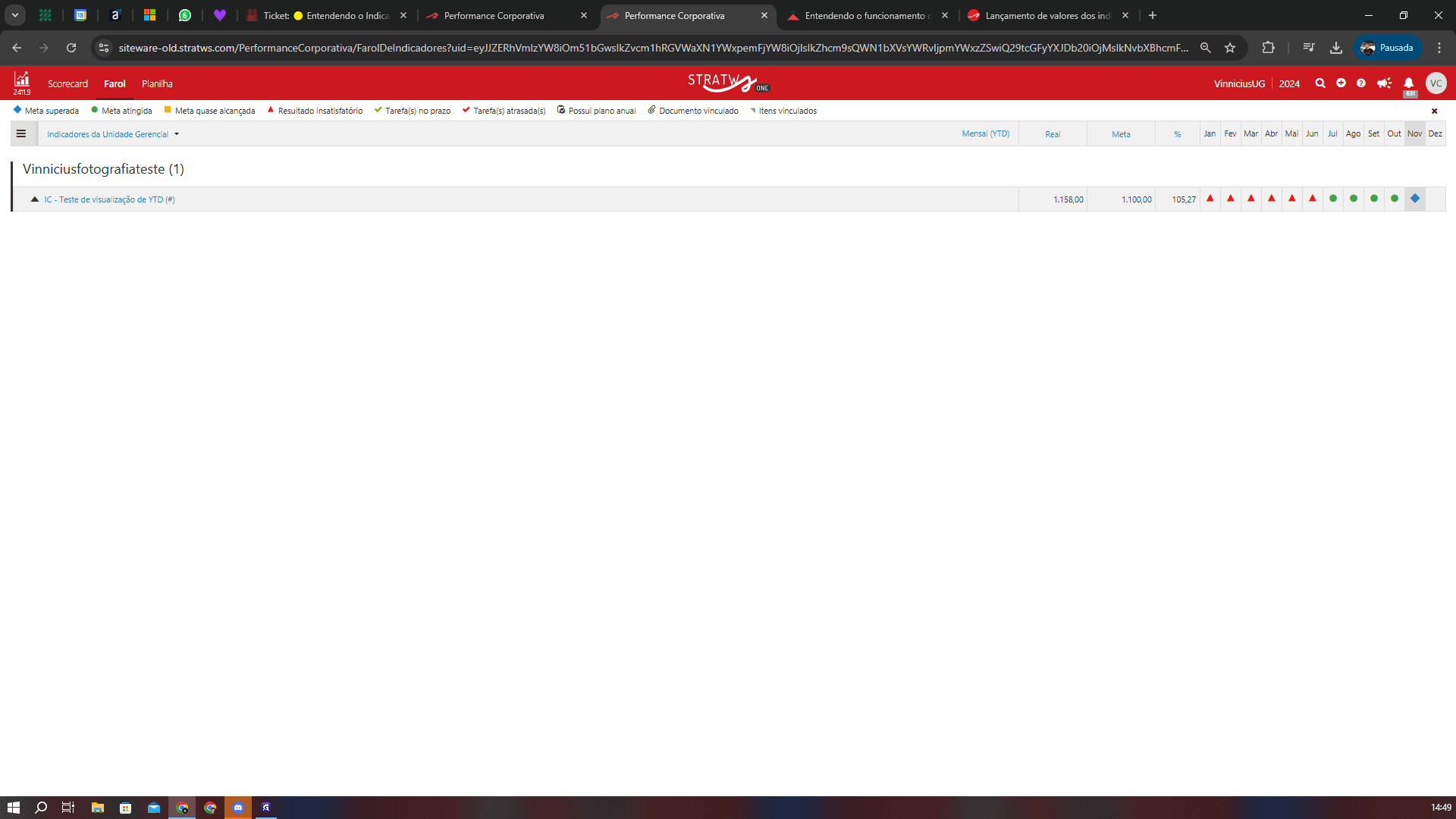
Task: Click the Real value 1.158,00
Action: pos(1068,200)
